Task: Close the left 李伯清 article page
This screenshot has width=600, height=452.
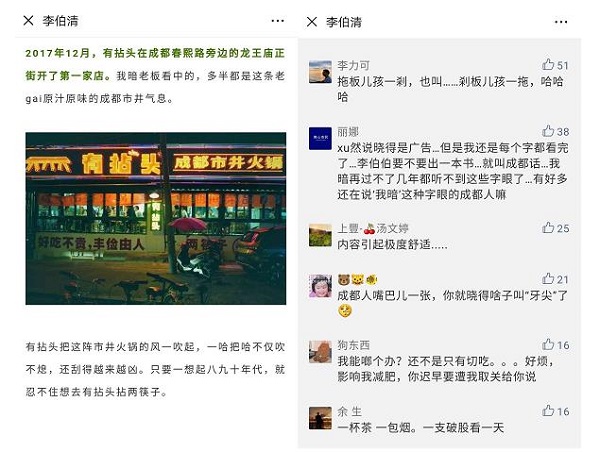Action: (x=28, y=20)
